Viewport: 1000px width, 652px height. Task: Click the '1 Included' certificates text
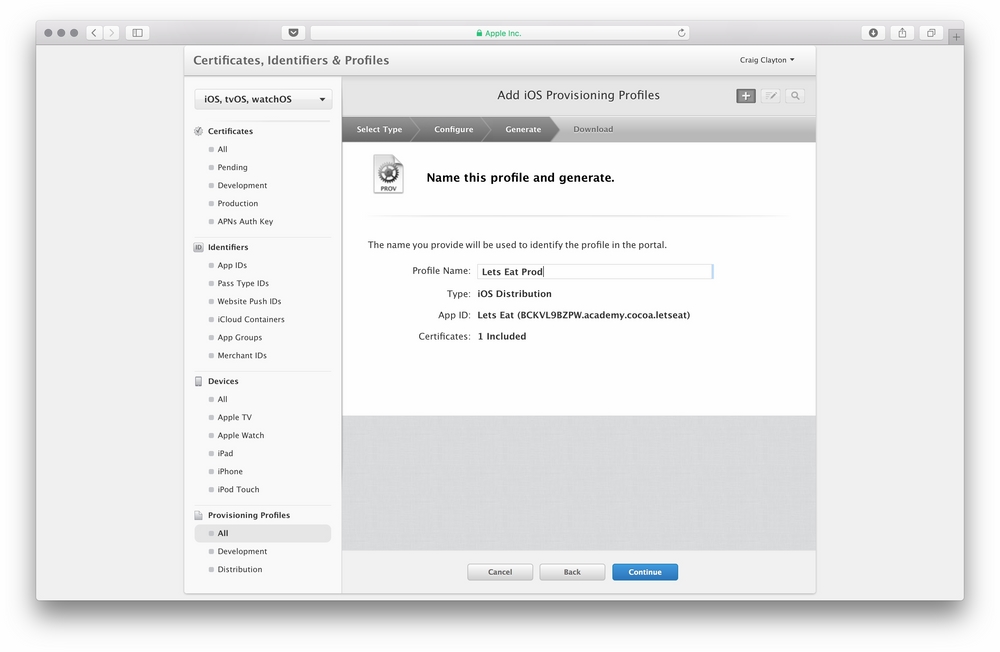click(x=502, y=336)
